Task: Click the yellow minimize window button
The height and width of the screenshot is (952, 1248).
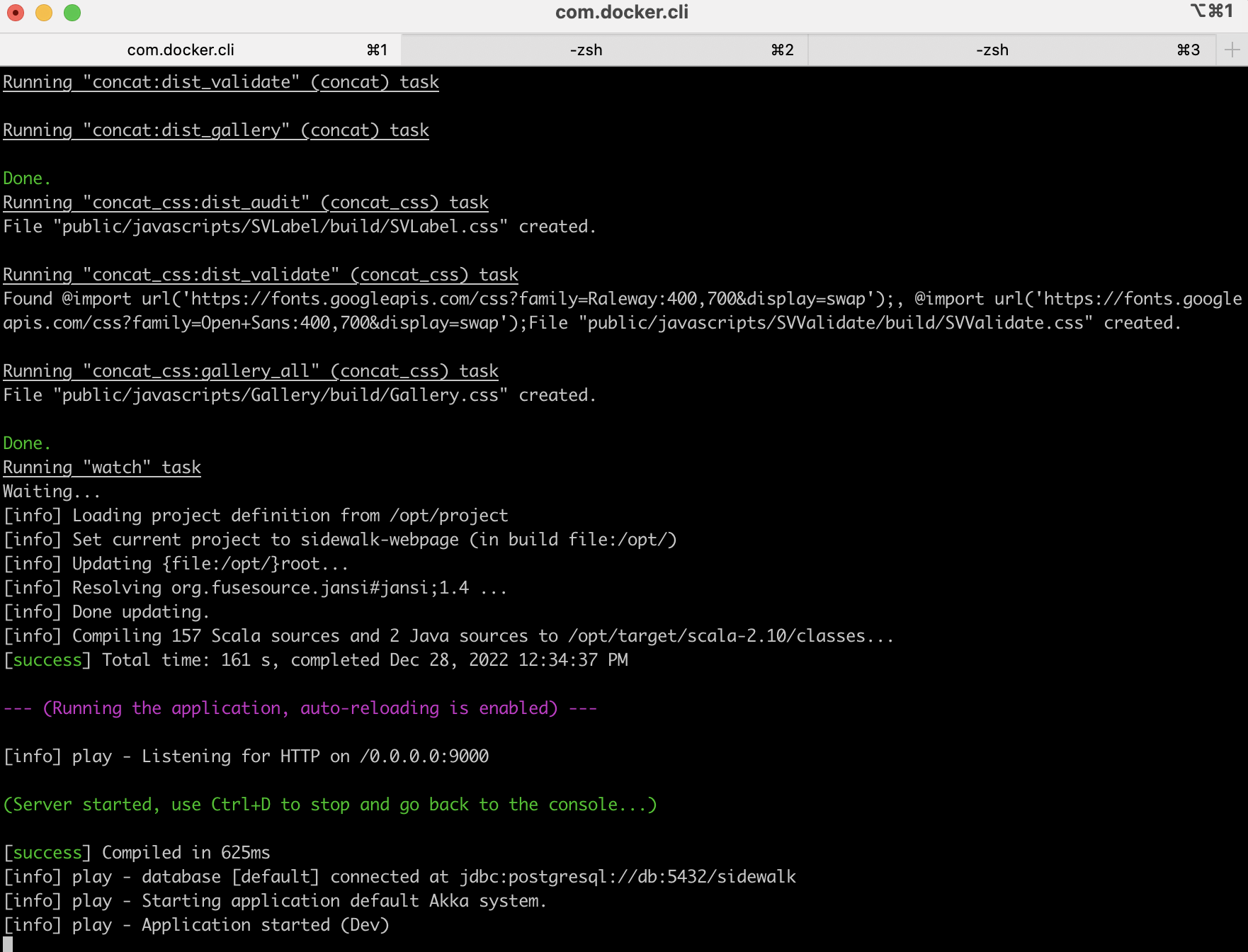Action: (x=44, y=12)
